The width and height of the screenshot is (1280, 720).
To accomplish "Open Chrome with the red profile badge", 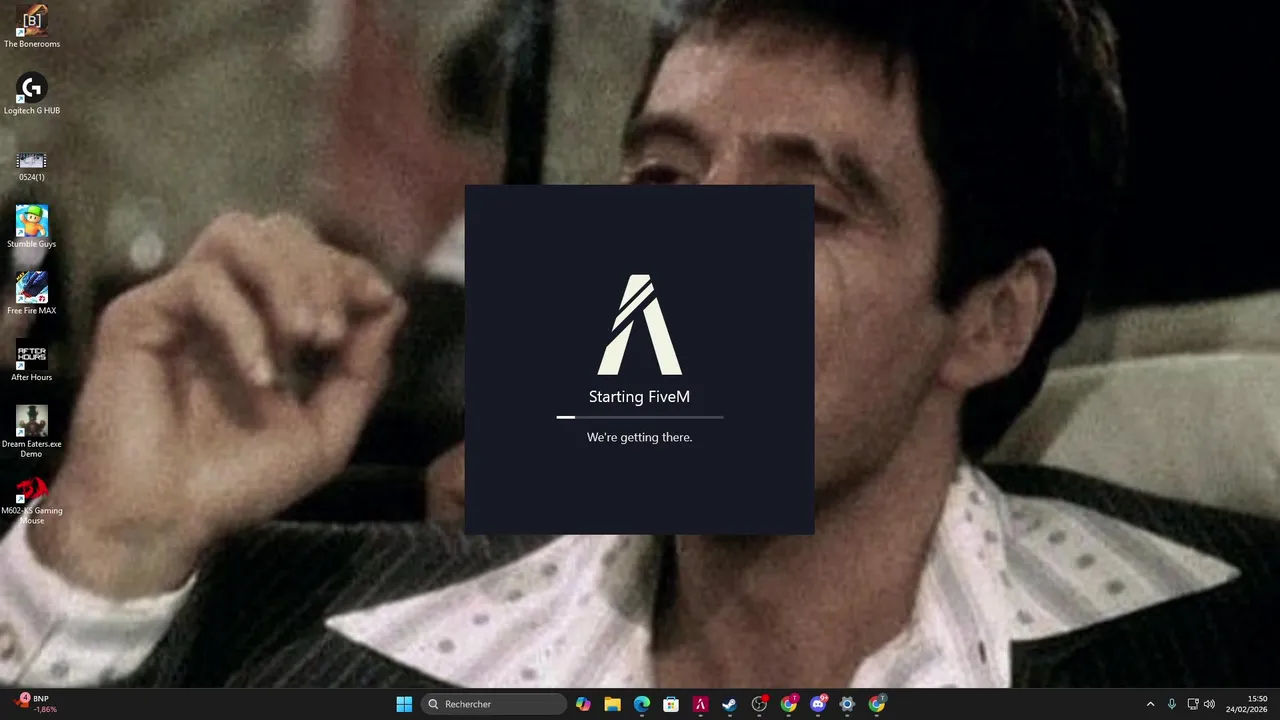I will [789, 704].
